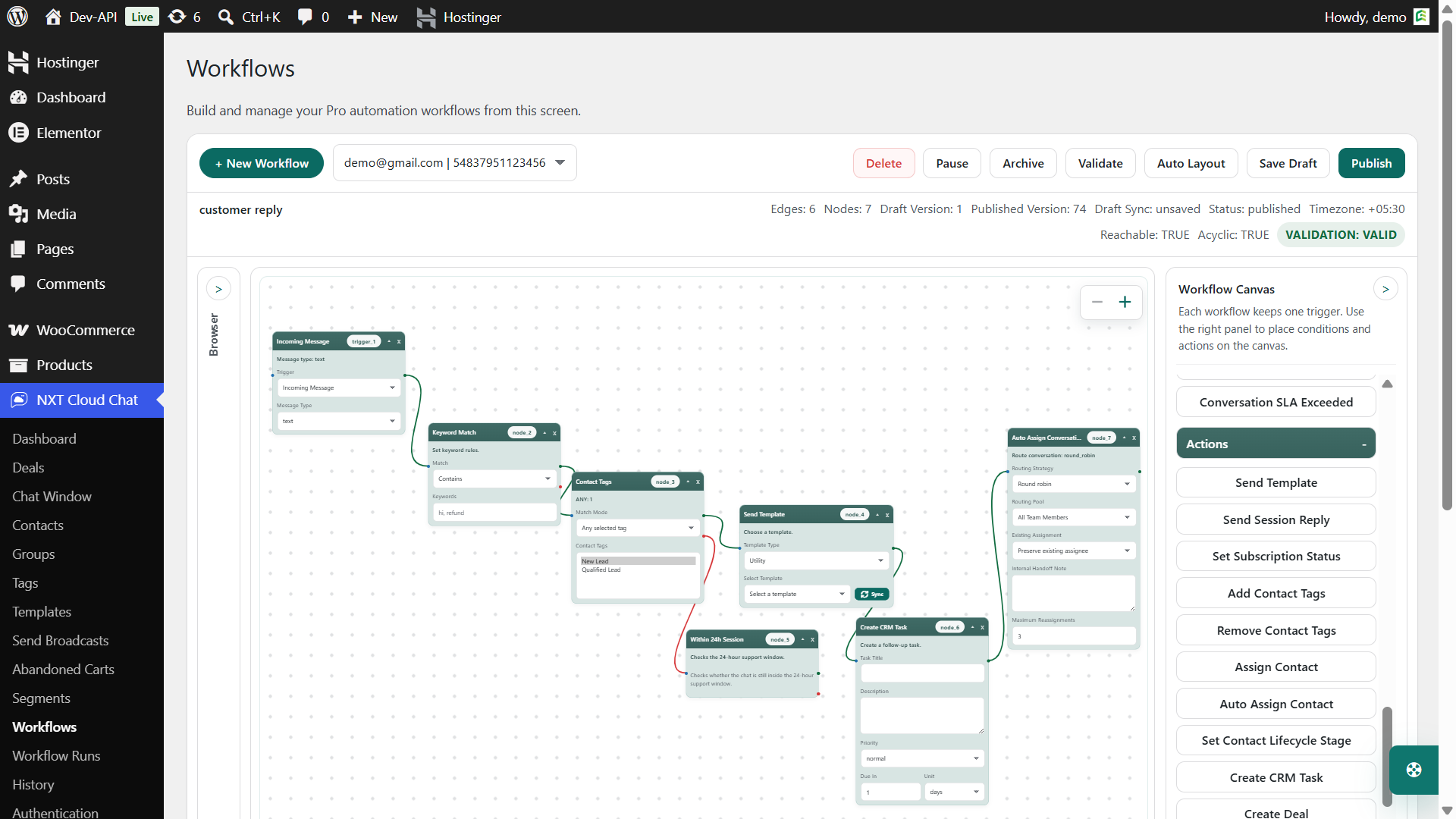Delete the Within 24h Session node
The image size is (1456, 819).
tap(812, 640)
